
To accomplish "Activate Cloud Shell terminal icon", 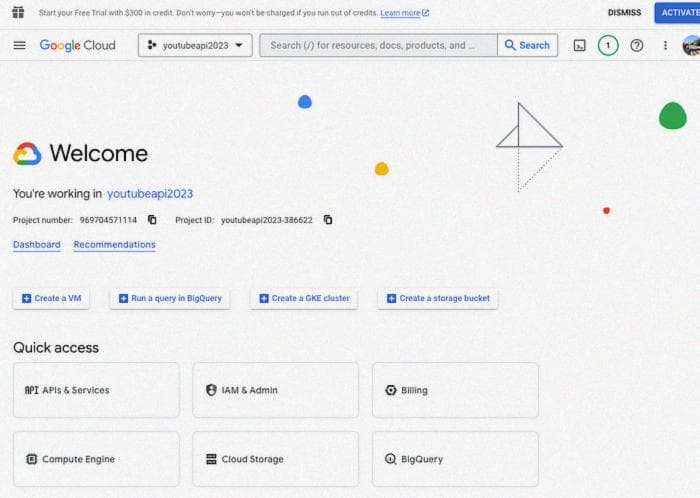I will pos(579,45).
